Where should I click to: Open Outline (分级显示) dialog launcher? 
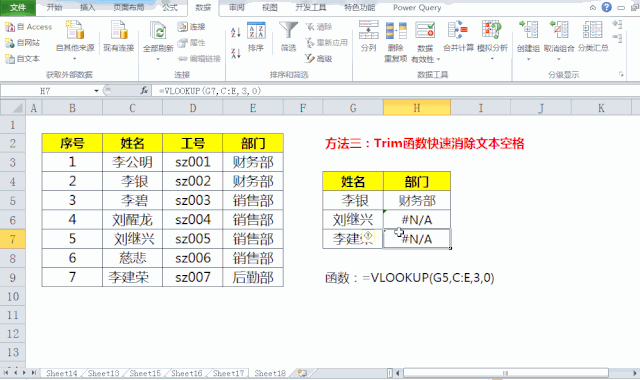(621, 74)
